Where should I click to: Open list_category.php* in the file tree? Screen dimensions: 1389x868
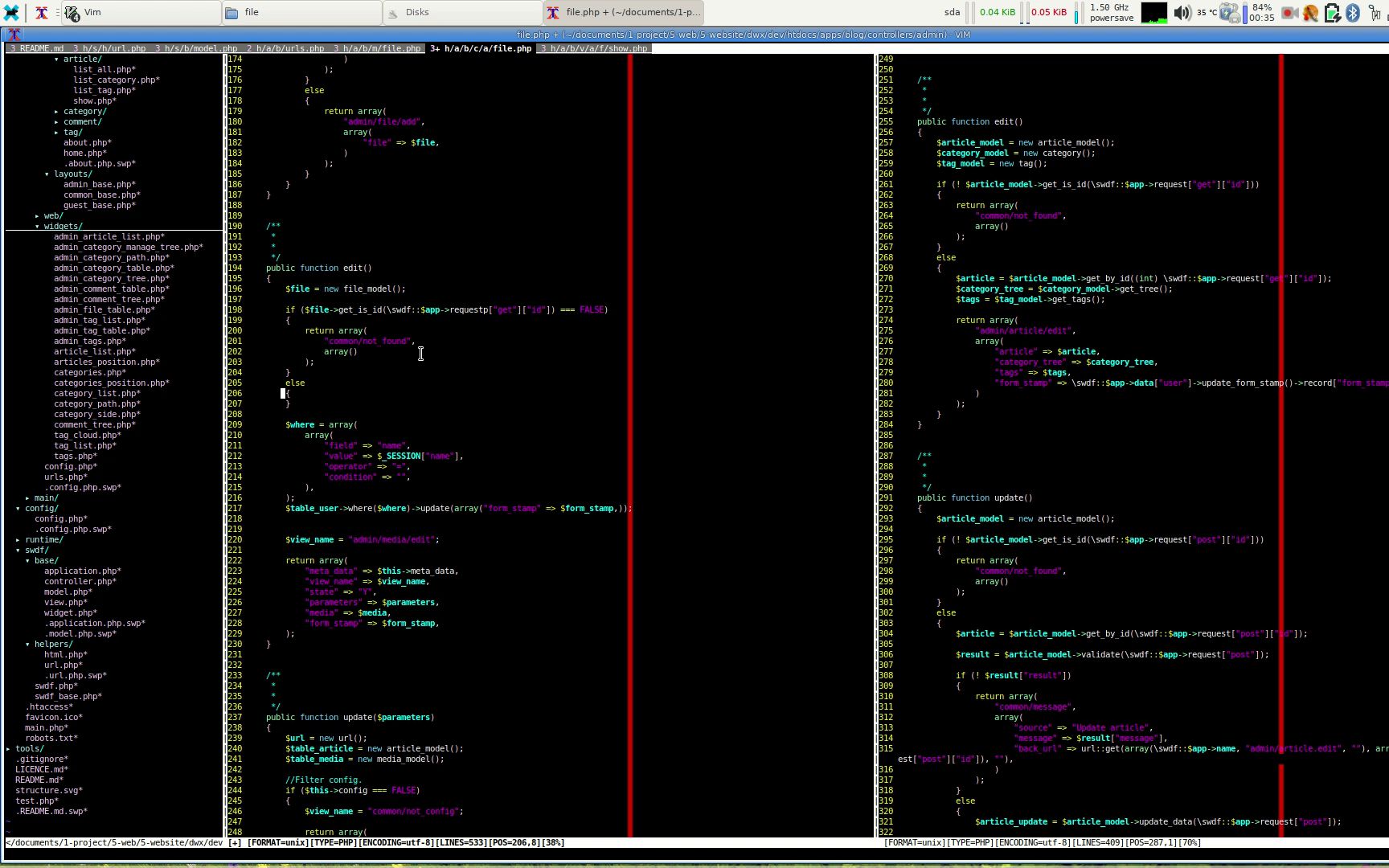[x=117, y=80]
